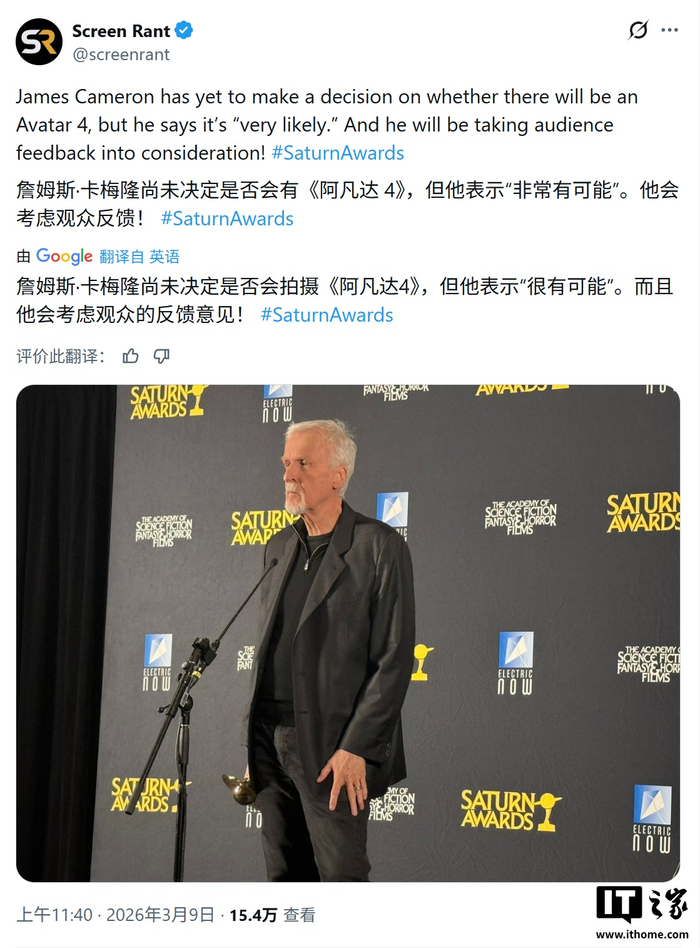Click the 评价此翻译 label
Viewport: 700px width, 948px height.
tap(60, 356)
